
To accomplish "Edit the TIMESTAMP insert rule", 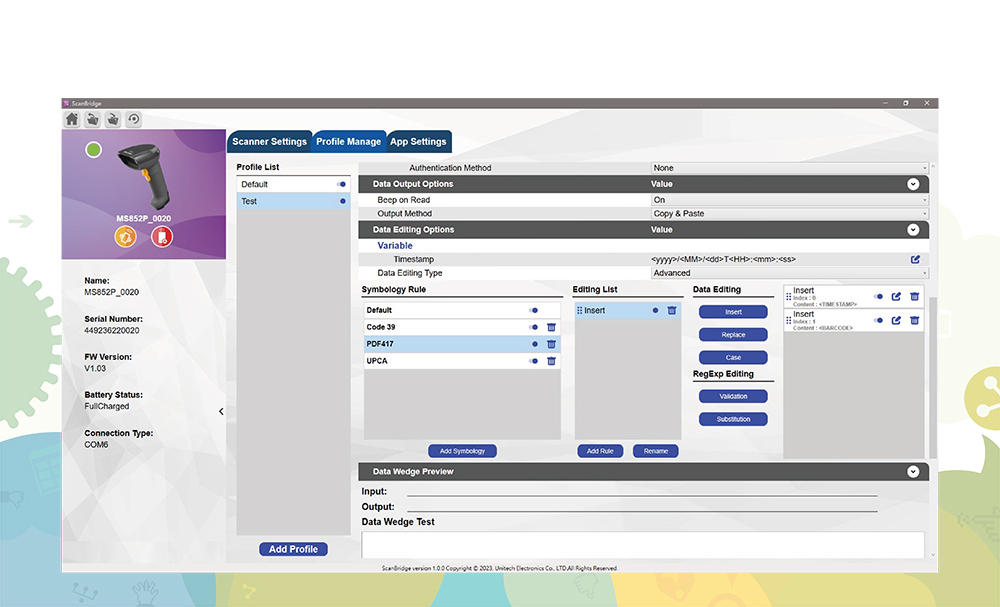I will pos(896,296).
